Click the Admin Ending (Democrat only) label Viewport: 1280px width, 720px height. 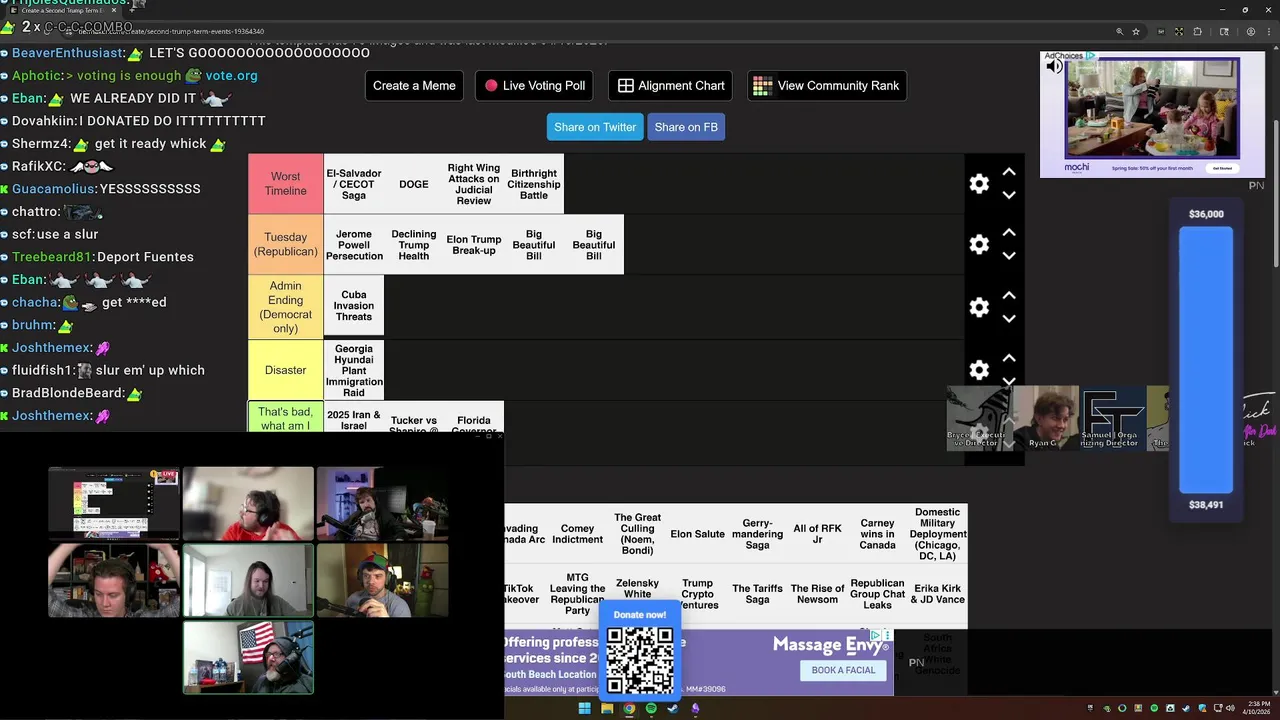point(286,307)
